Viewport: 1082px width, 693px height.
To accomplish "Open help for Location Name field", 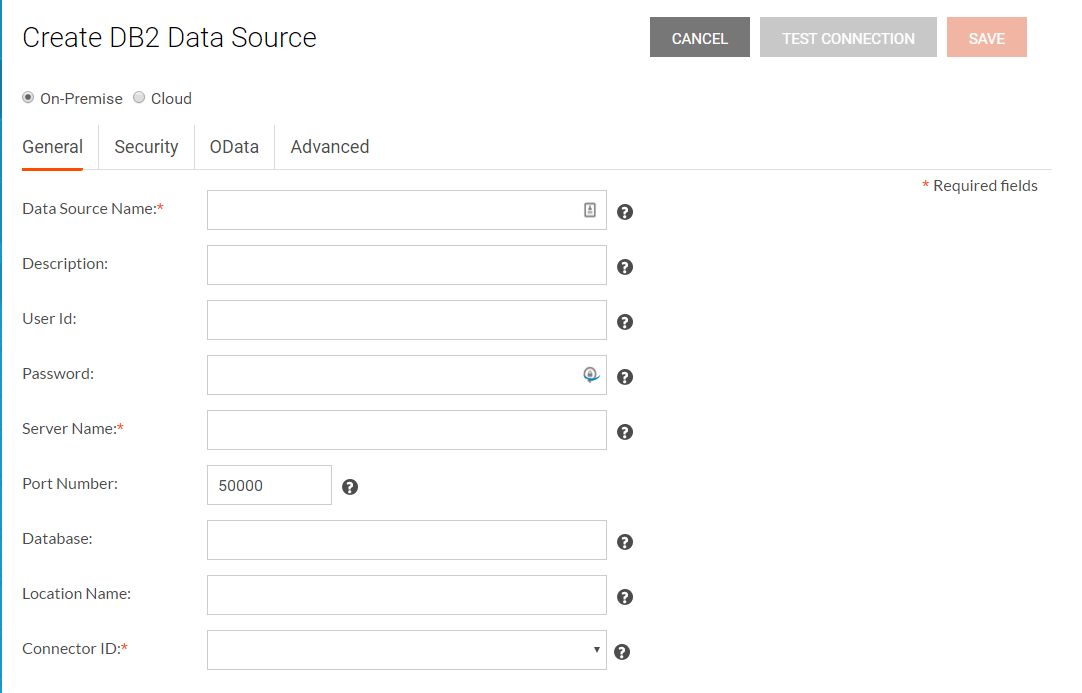I will (x=624, y=597).
